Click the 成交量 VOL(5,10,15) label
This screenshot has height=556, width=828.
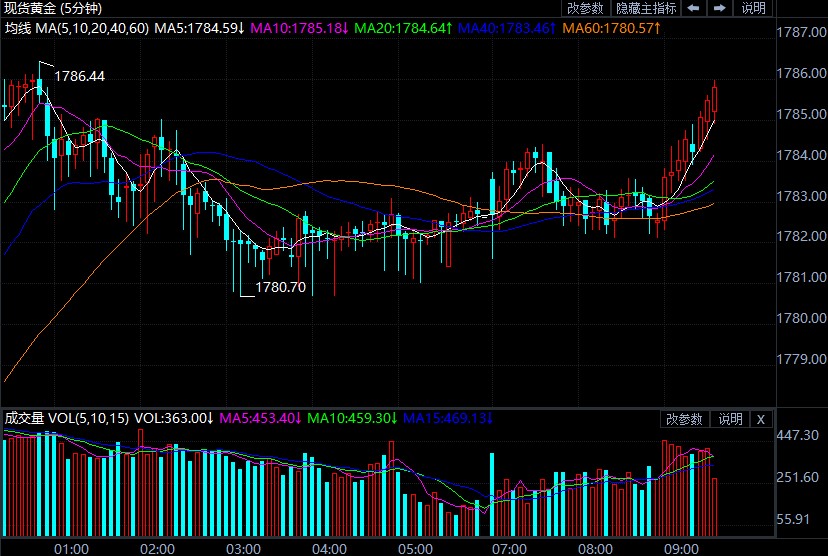pyautogui.click(x=67, y=418)
